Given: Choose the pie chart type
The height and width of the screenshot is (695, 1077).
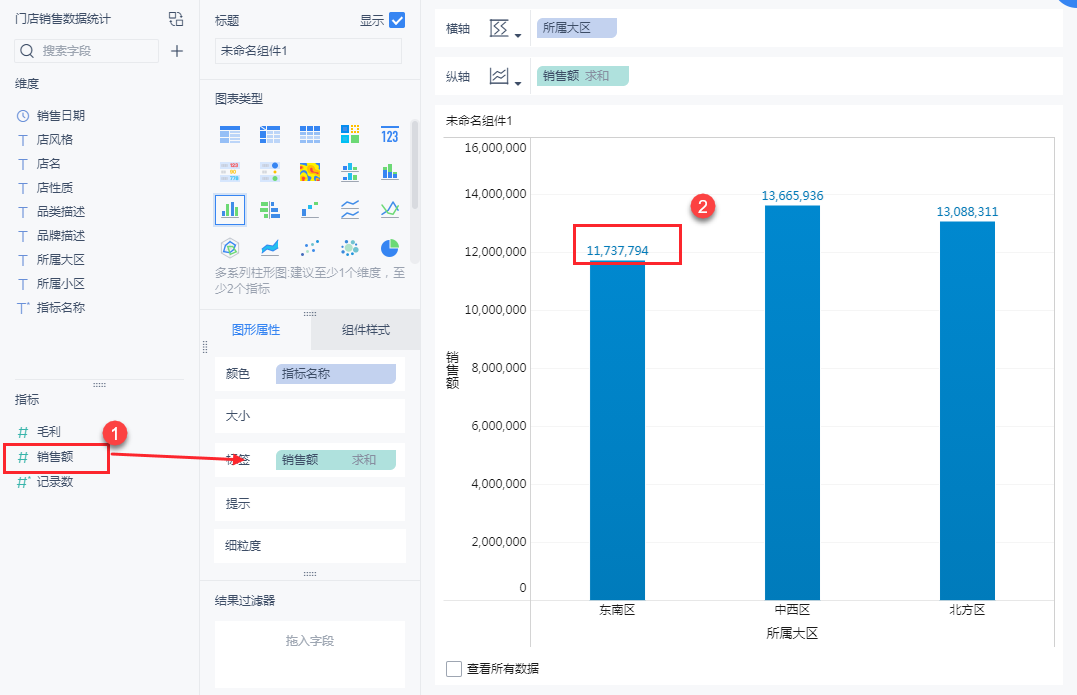Looking at the screenshot, I should 389,247.
